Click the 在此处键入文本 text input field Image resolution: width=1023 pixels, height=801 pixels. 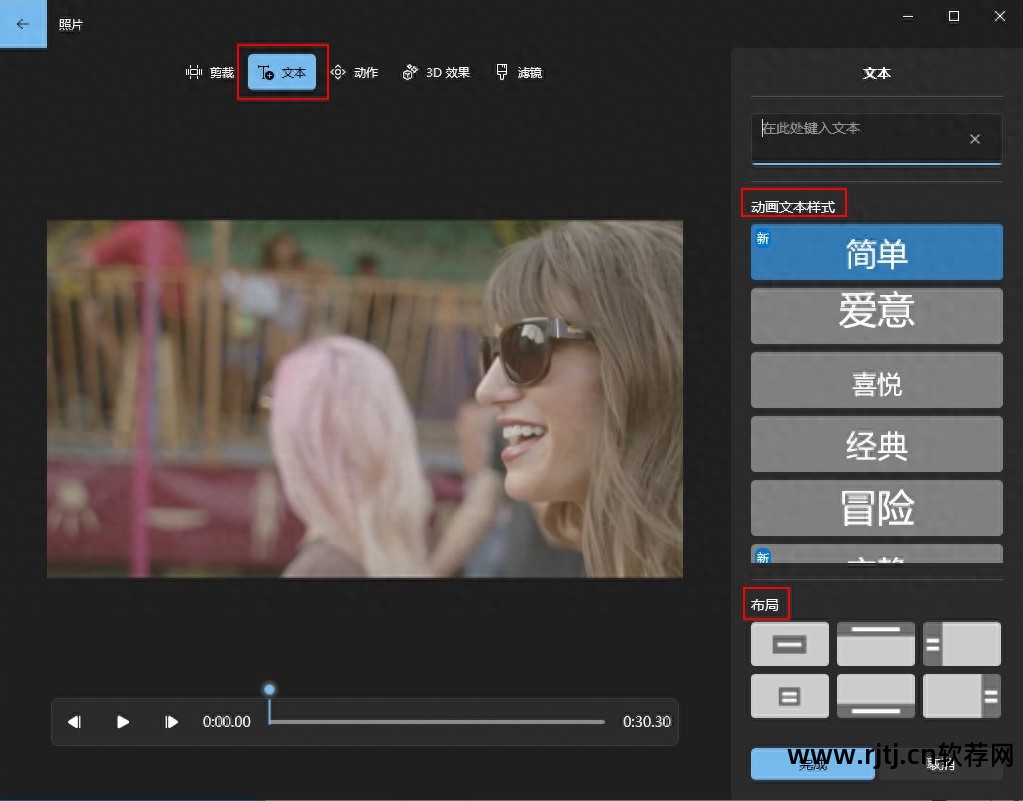(x=855, y=139)
